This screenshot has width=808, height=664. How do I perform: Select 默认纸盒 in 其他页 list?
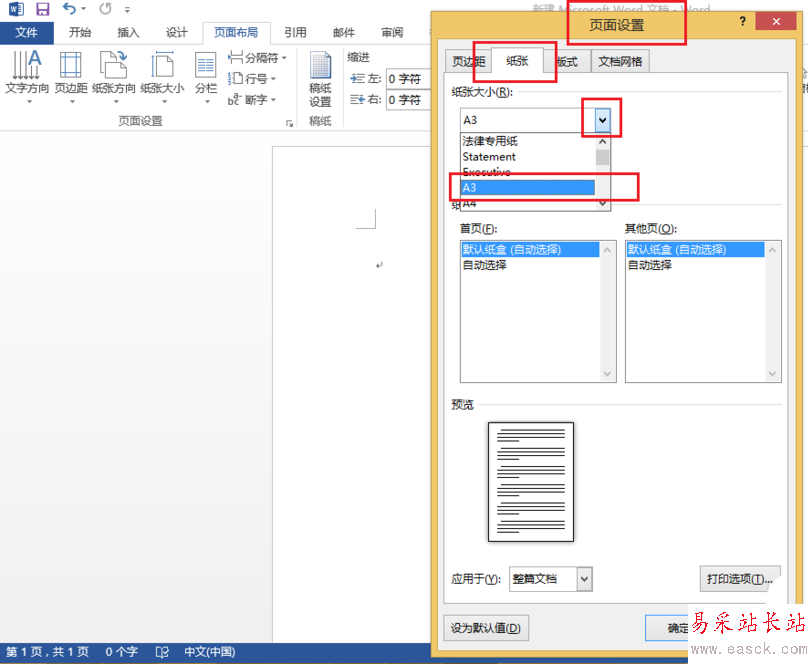click(x=695, y=249)
